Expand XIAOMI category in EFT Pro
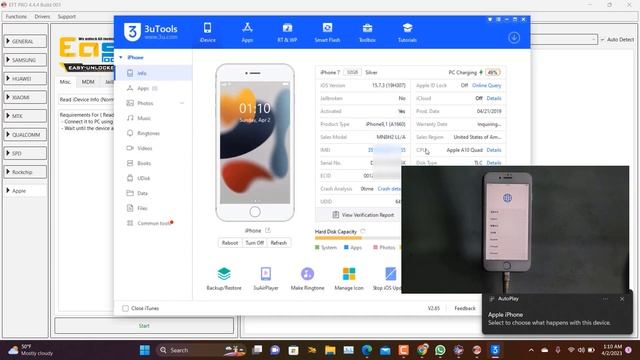This screenshot has height=360, width=640. [25, 97]
